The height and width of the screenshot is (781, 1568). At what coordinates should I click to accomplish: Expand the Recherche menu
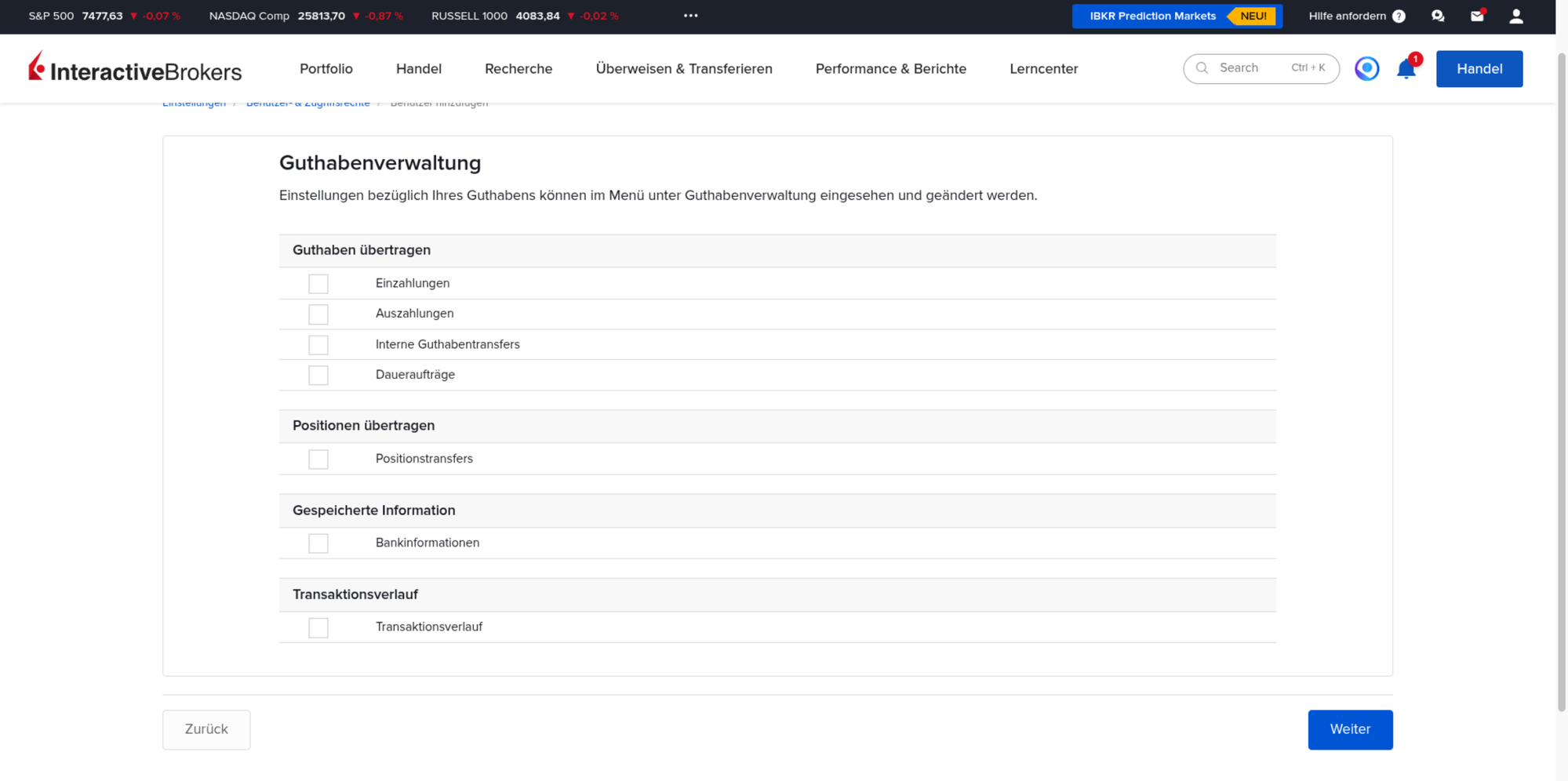click(x=518, y=69)
